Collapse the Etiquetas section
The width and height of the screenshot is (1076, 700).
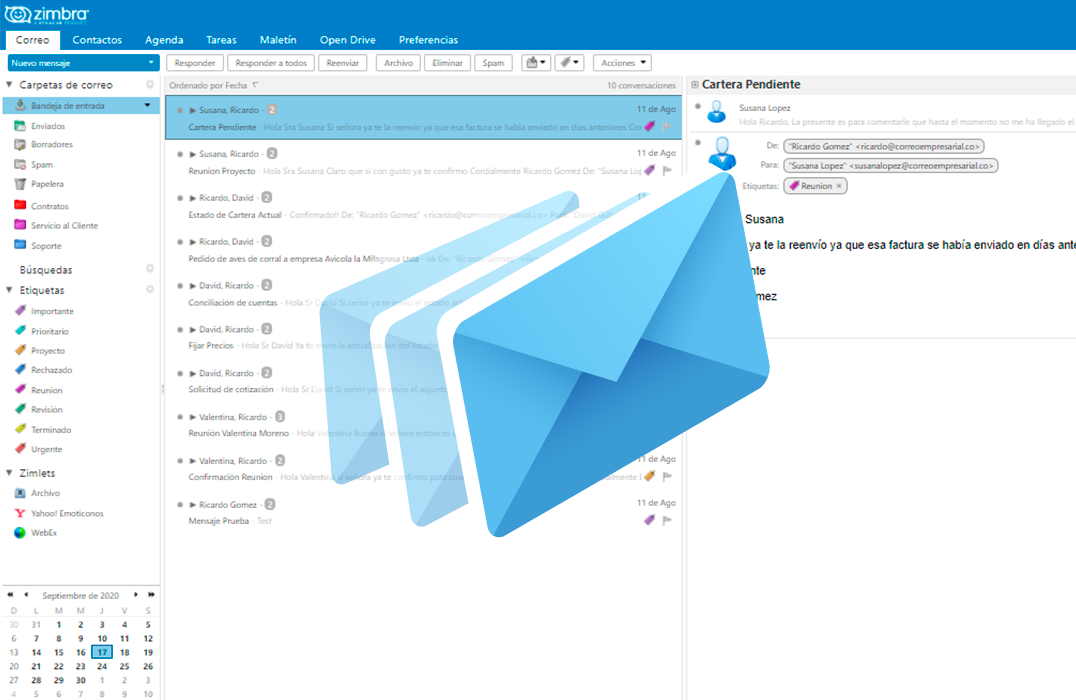coord(10,290)
